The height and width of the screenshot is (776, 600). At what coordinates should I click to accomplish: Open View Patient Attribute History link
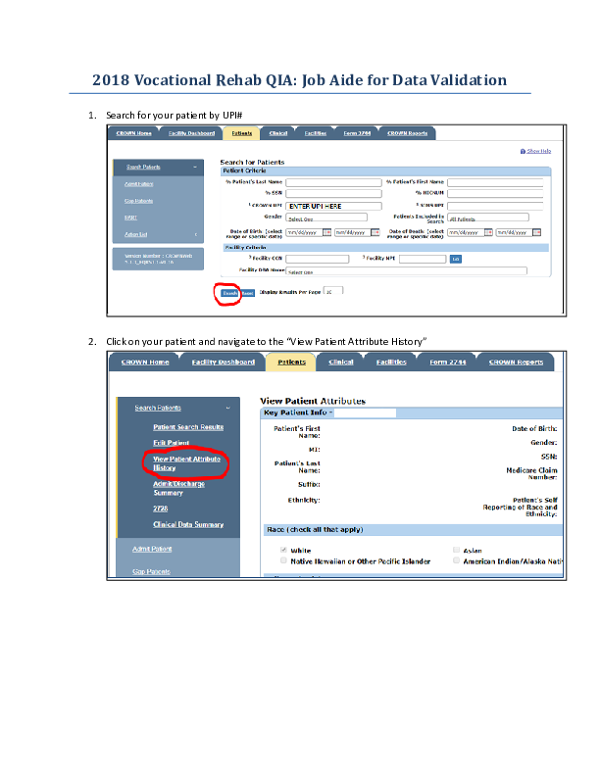click(x=187, y=463)
